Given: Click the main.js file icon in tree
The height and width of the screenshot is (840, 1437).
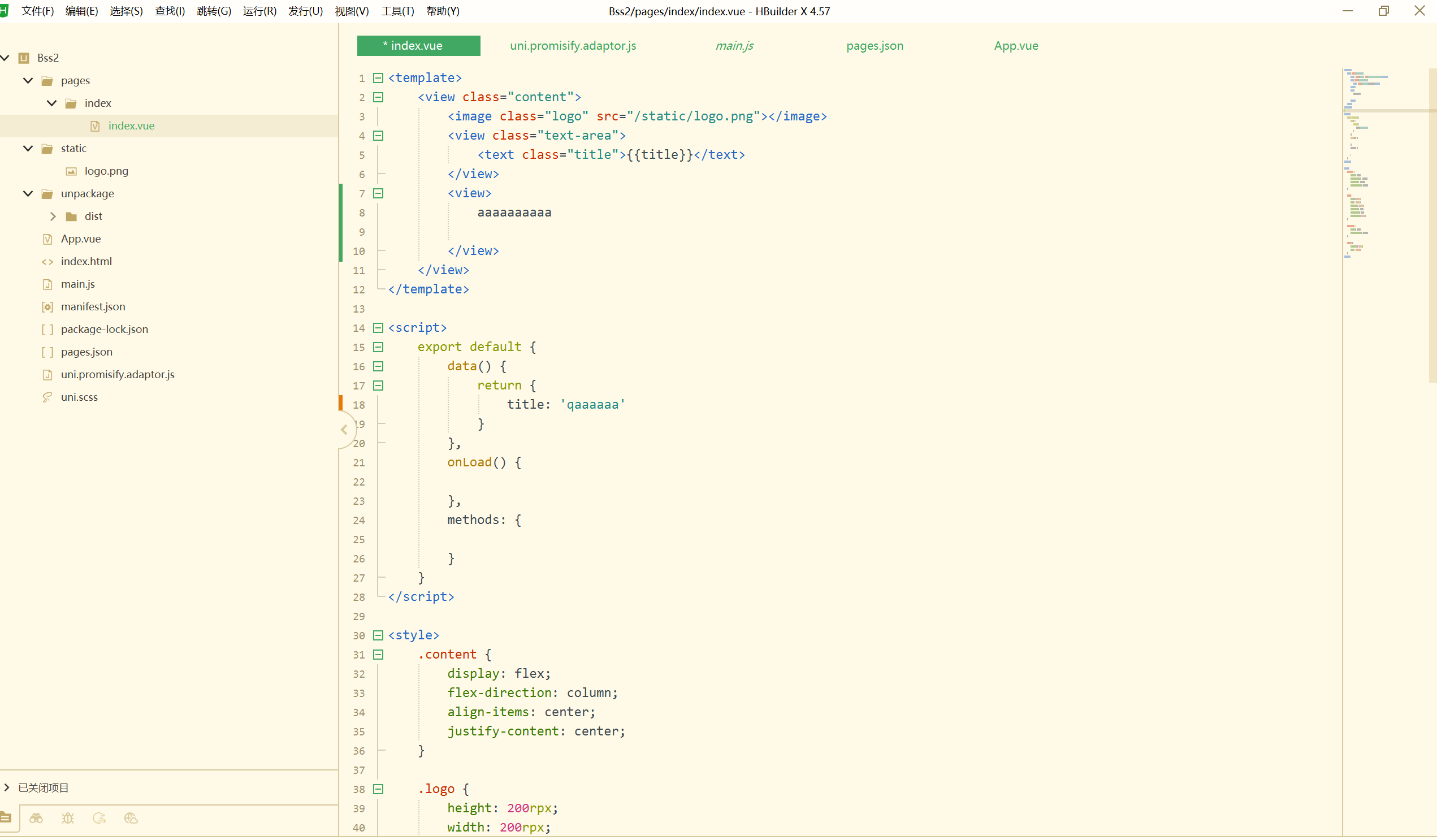Looking at the screenshot, I should point(48,284).
